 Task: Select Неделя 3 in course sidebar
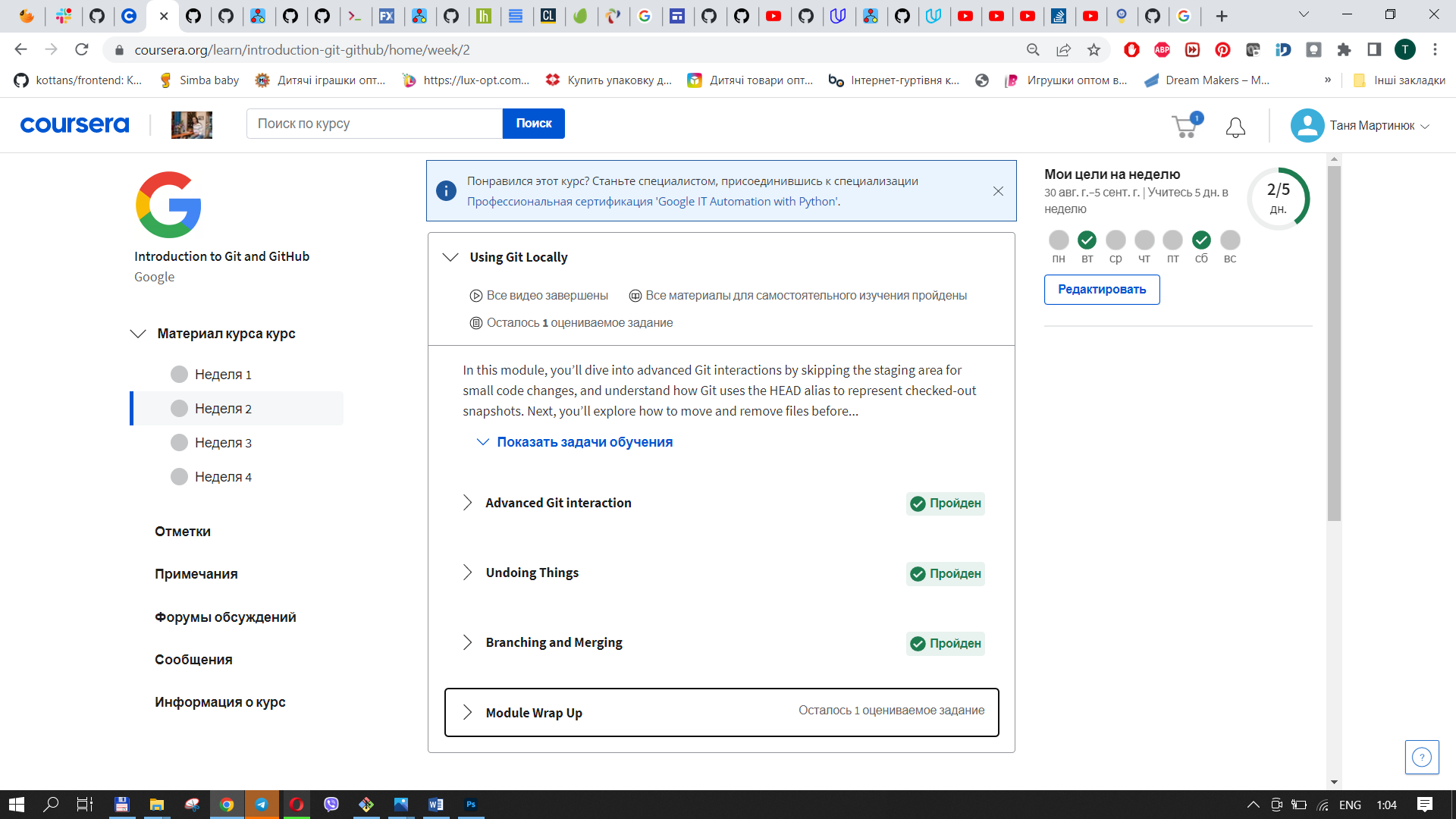coord(223,443)
